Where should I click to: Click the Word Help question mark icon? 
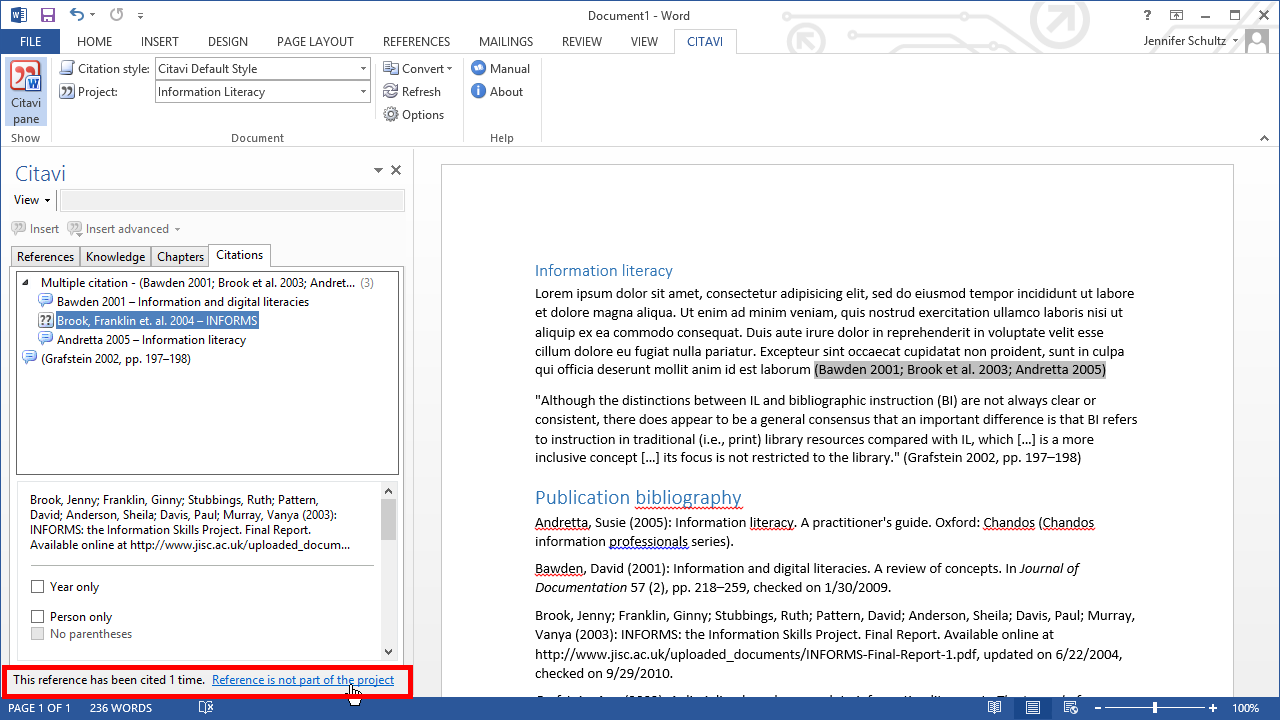click(x=1147, y=15)
